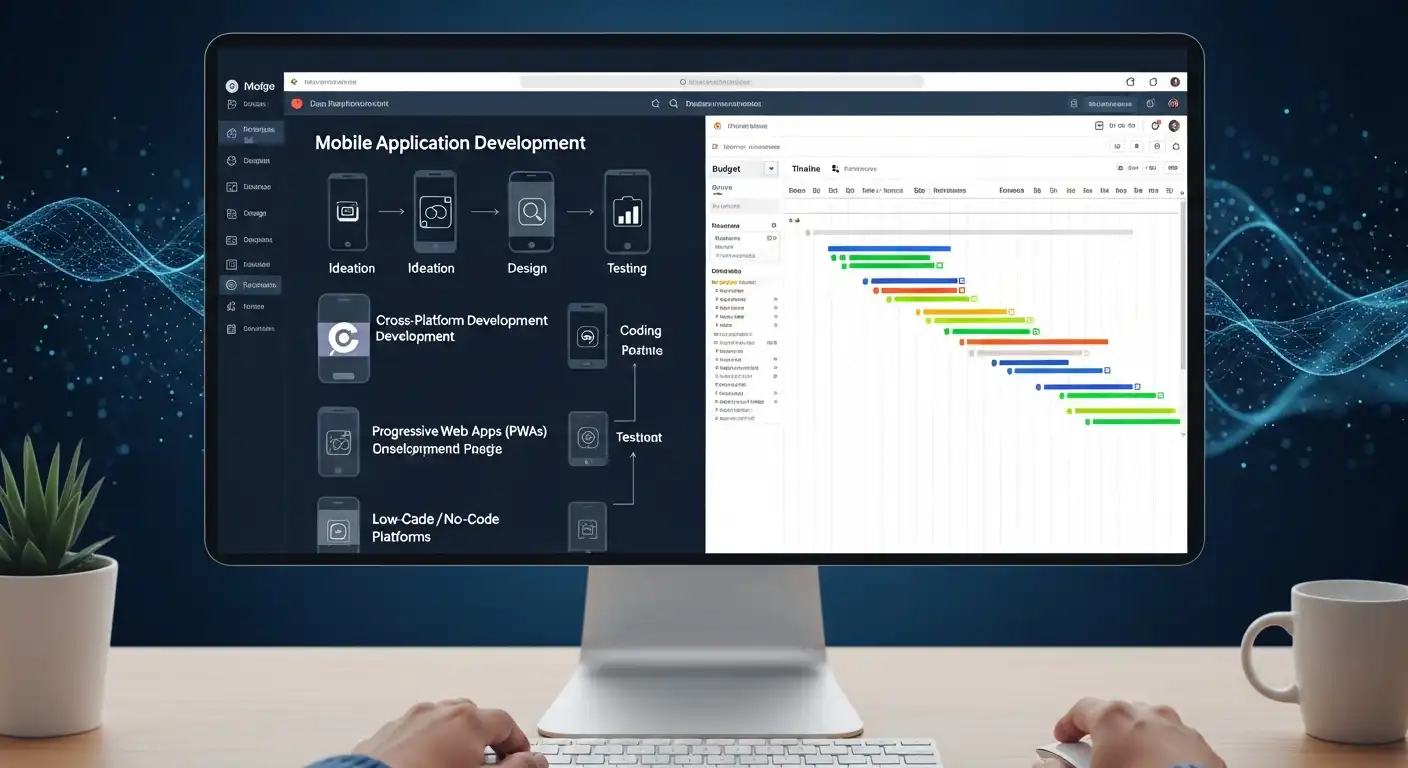
Task: Click the square end marker of first green task bar
Action: [x=939, y=266]
